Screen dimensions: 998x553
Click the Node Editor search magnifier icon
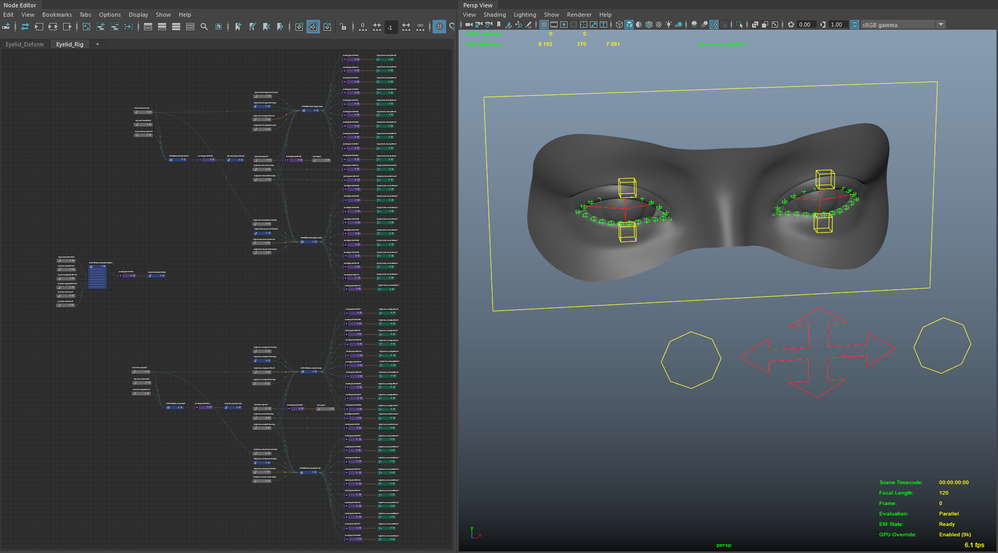coord(204,27)
